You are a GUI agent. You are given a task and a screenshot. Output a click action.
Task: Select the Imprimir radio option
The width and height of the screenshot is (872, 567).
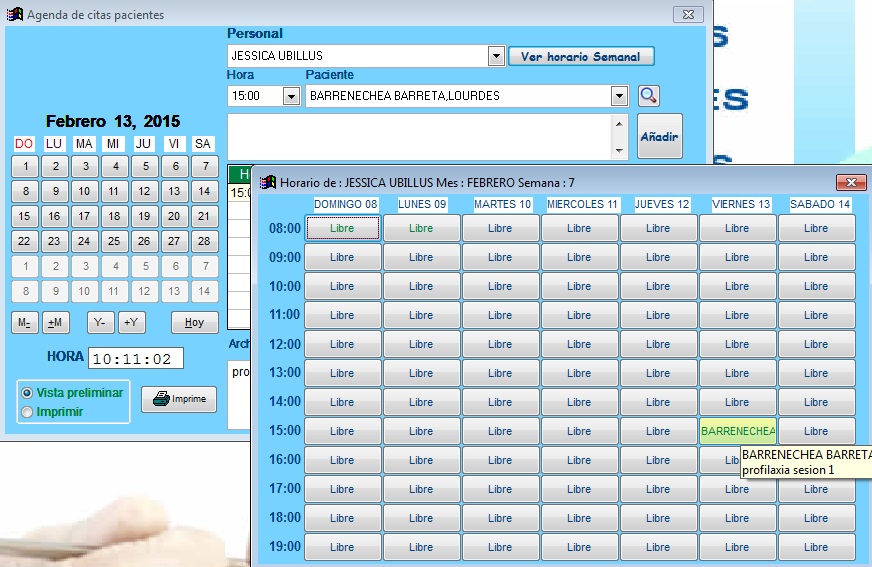[28, 411]
